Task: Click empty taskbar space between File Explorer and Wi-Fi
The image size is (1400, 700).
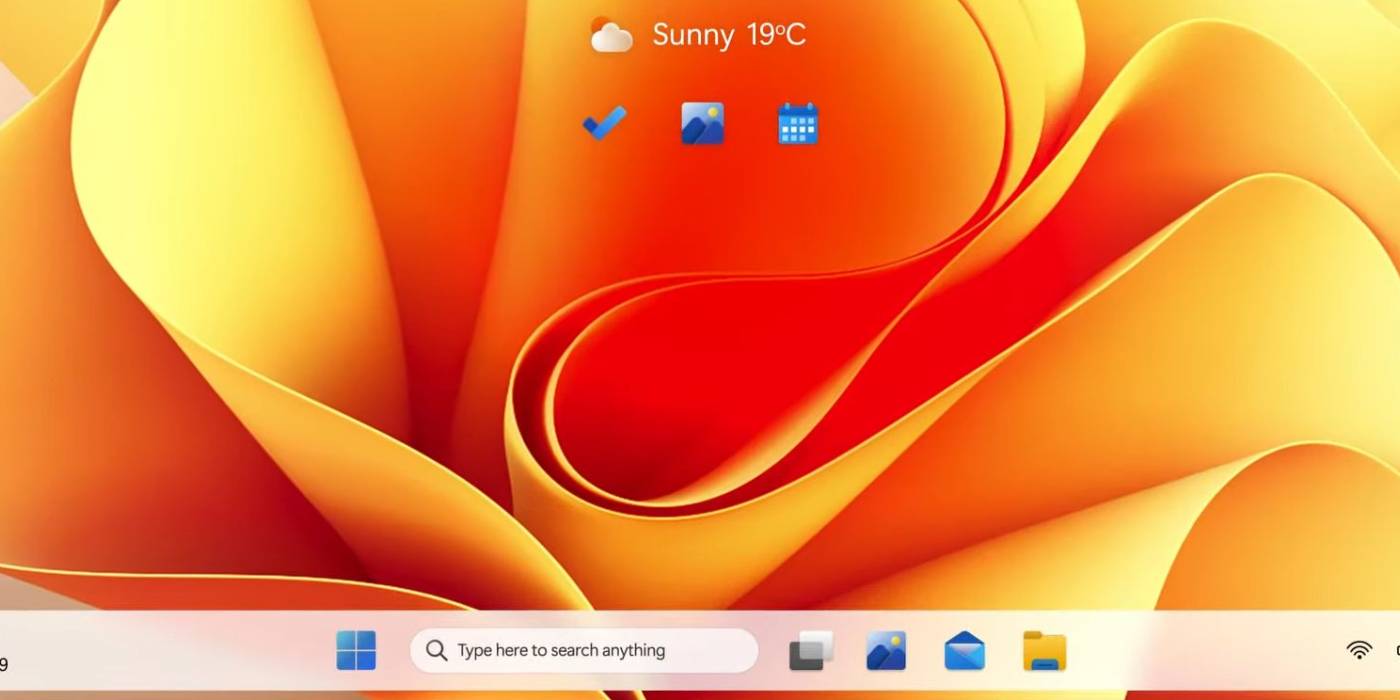Action: [1200, 651]
